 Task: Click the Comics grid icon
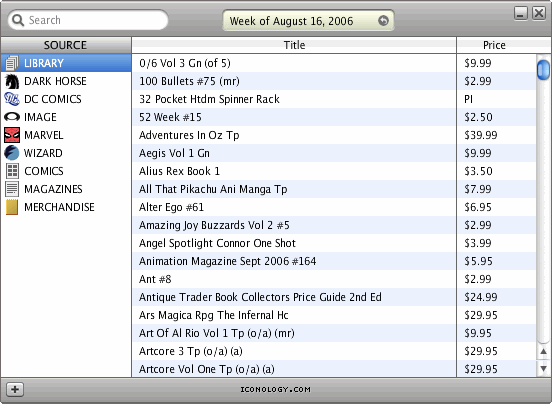[12, 171]
